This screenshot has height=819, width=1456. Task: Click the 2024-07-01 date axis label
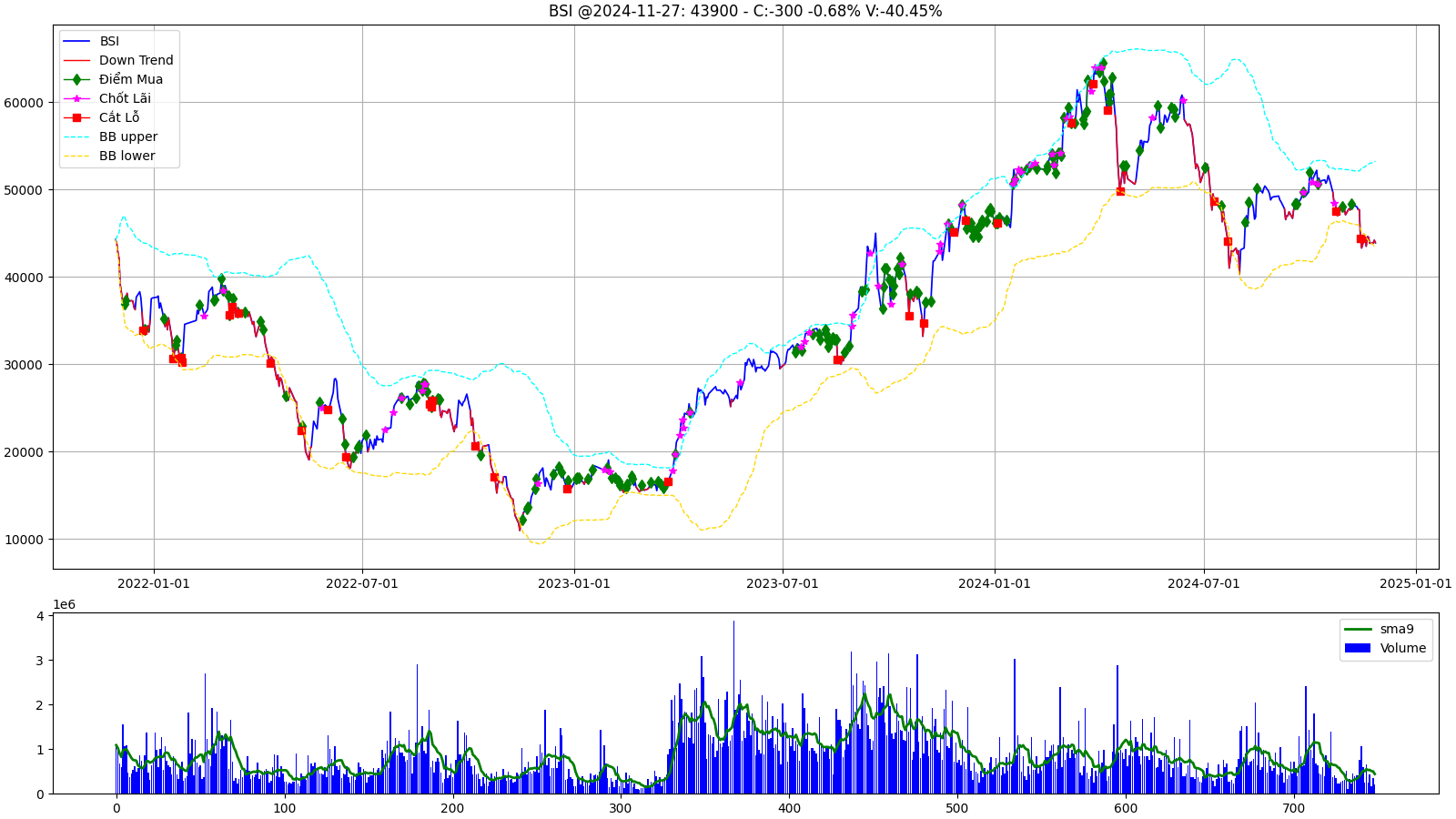coord(1204,583)
